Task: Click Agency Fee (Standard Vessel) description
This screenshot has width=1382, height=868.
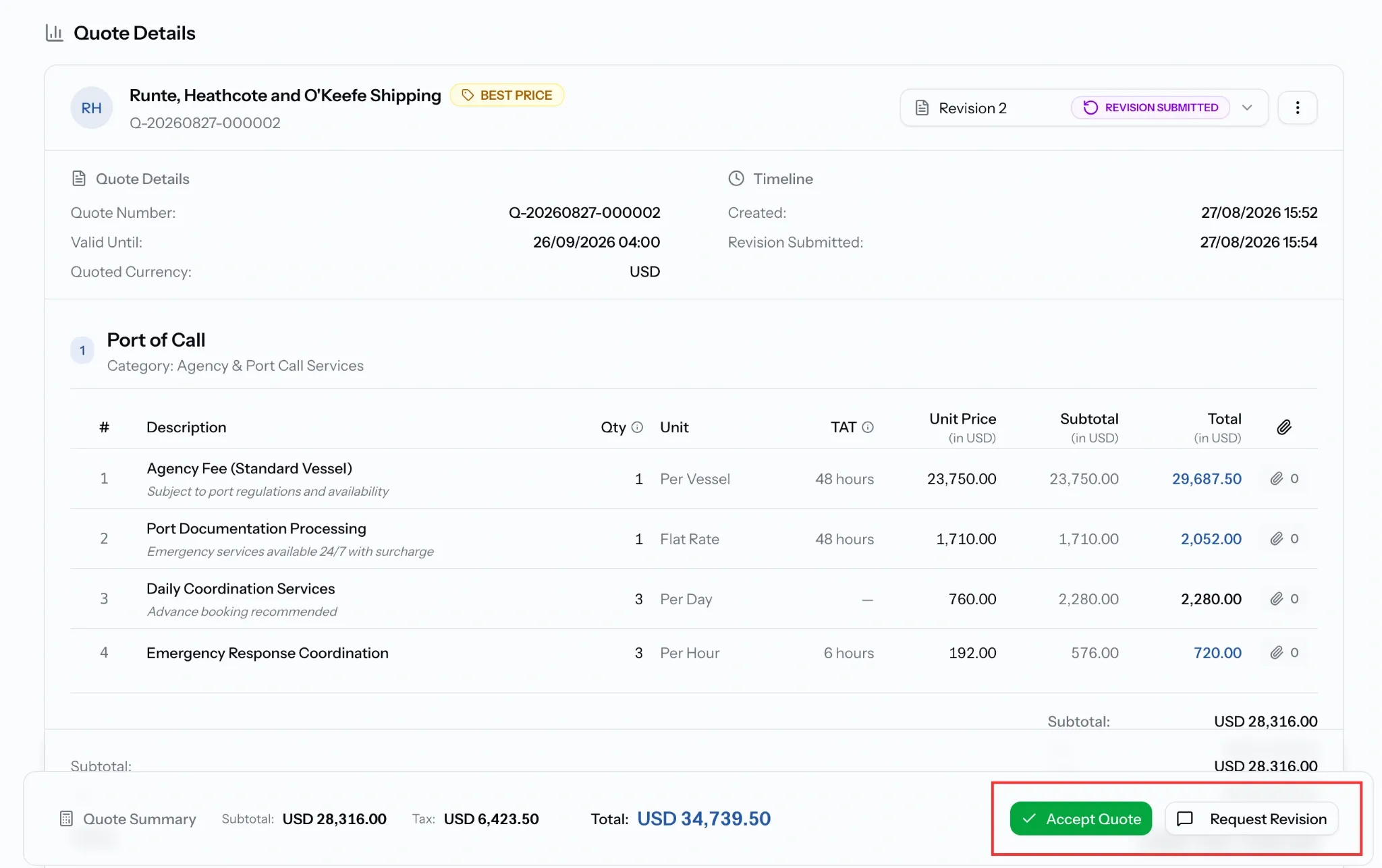Action: [x=250, y=468]
